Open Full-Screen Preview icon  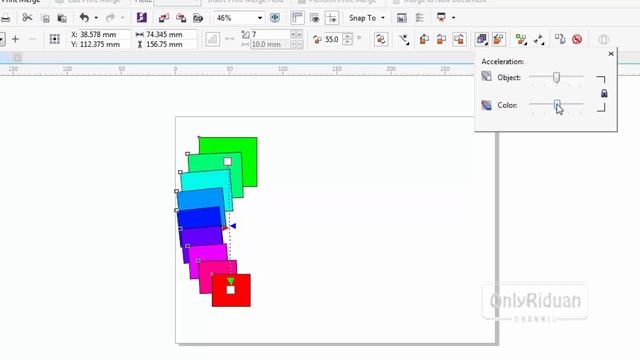(x=275, y=18)
